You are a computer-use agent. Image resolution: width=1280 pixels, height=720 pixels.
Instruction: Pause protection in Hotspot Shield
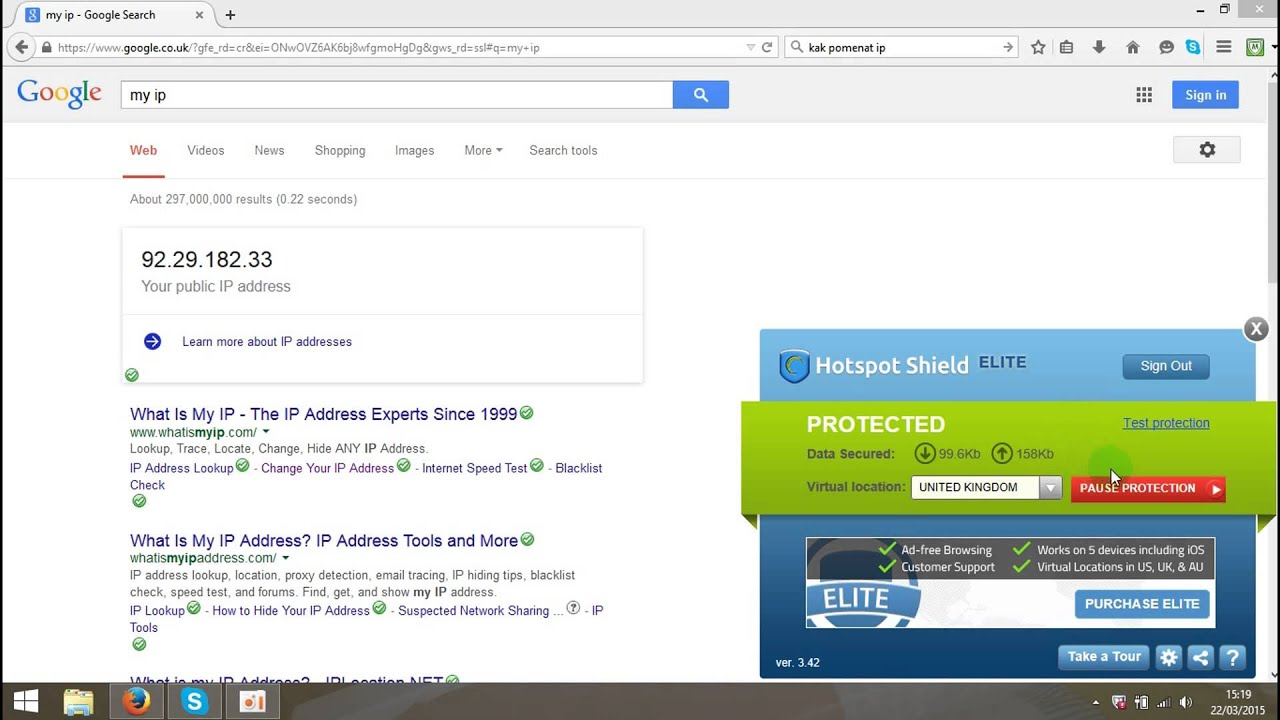(x=1148, y=488)
